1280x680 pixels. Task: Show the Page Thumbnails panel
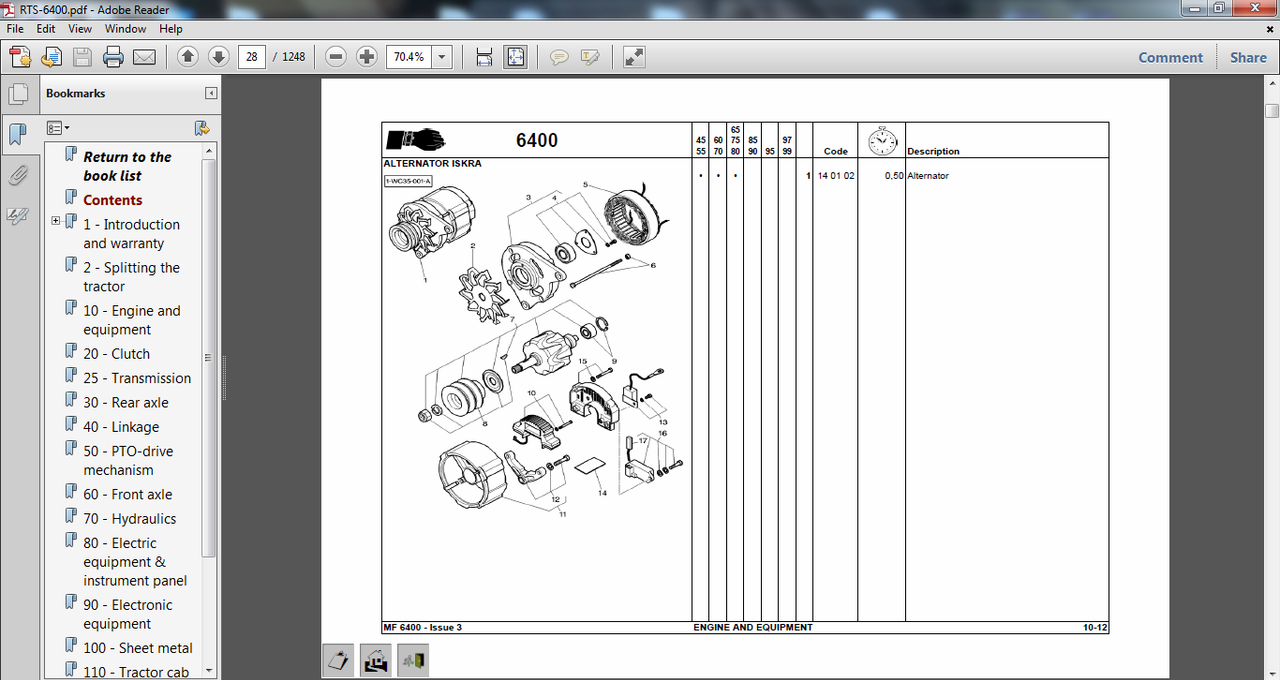18,95
